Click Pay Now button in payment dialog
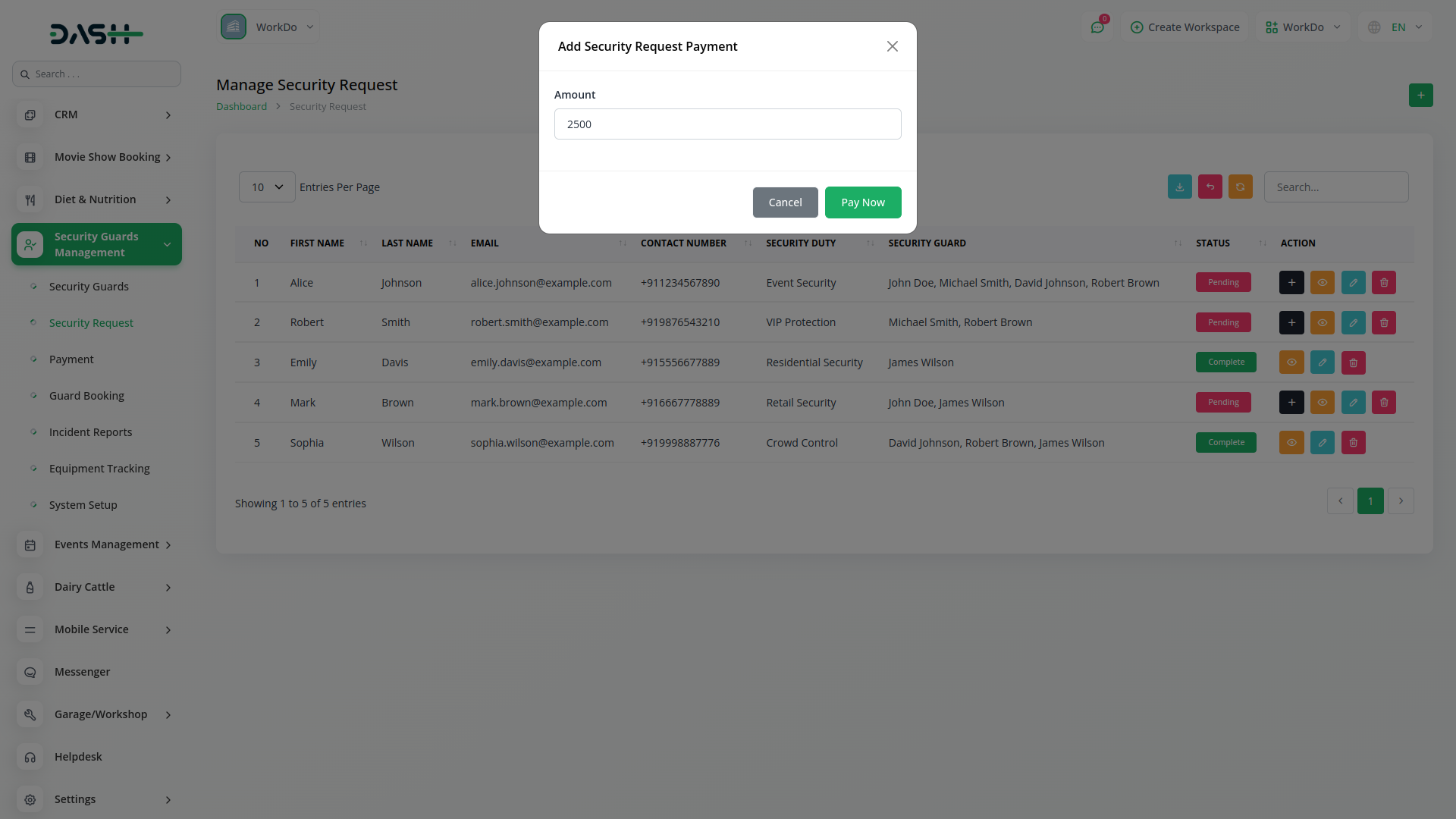Viewport: 1456px width, 819px height. [x=862, y=202]
